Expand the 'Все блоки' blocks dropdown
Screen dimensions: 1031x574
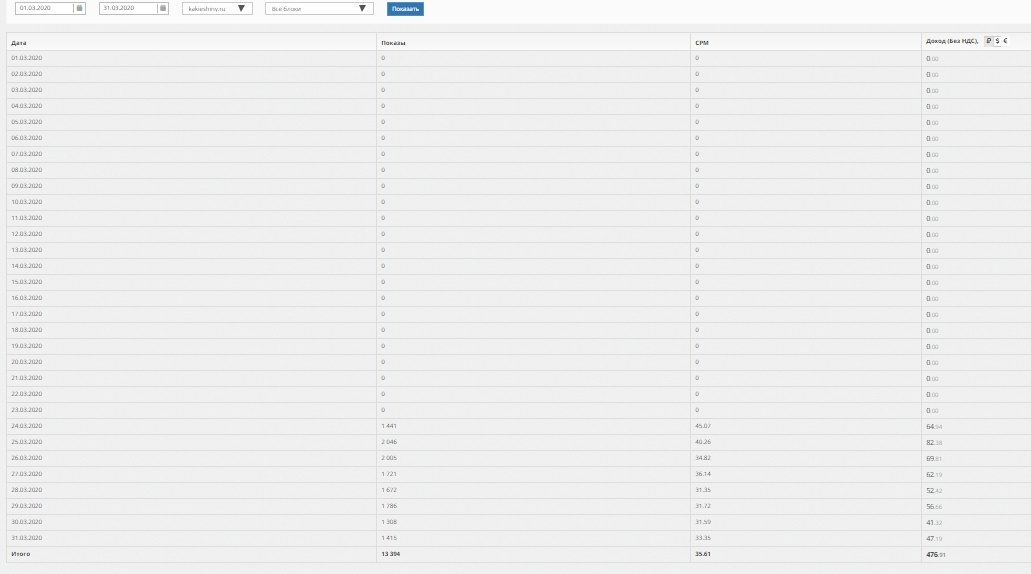(319, 9)
